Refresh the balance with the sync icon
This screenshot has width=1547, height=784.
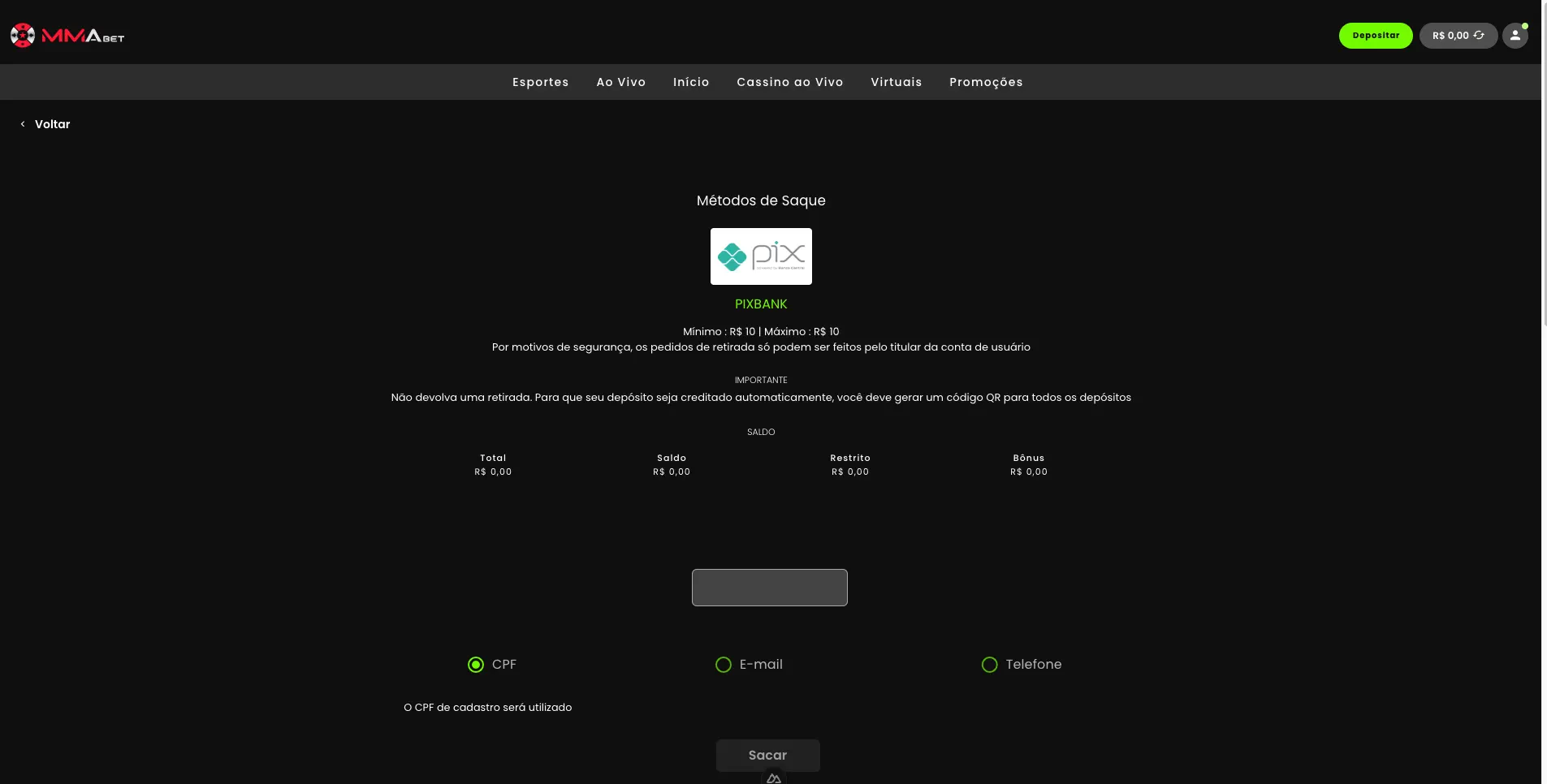tap(1479, 36)
